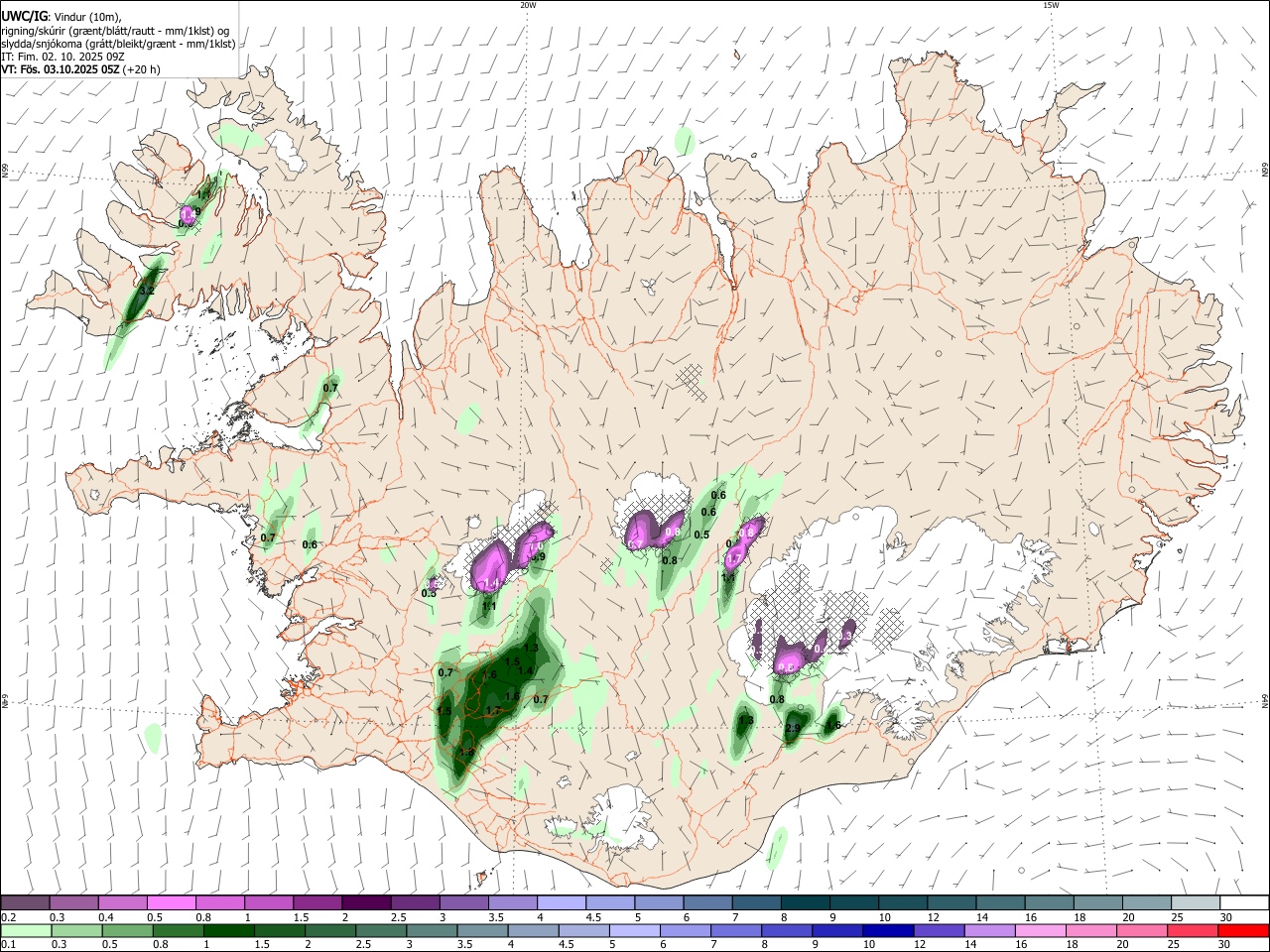This screenshot has width=1270, height=952.
Task: Click the light gray 25–30 top-row legend swatch
Action: [x=1196, y=903]
